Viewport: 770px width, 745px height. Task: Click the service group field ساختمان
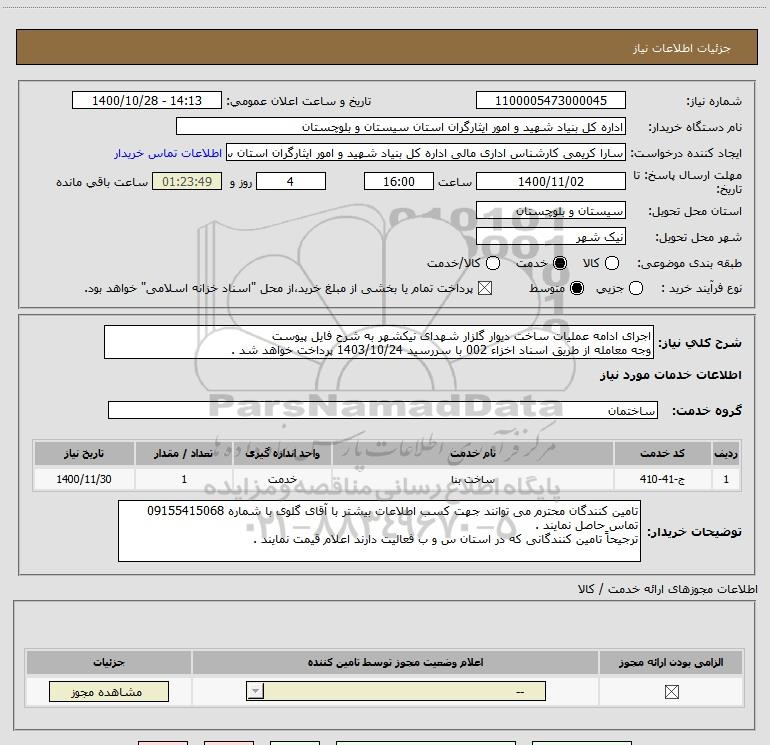(383, 410)
